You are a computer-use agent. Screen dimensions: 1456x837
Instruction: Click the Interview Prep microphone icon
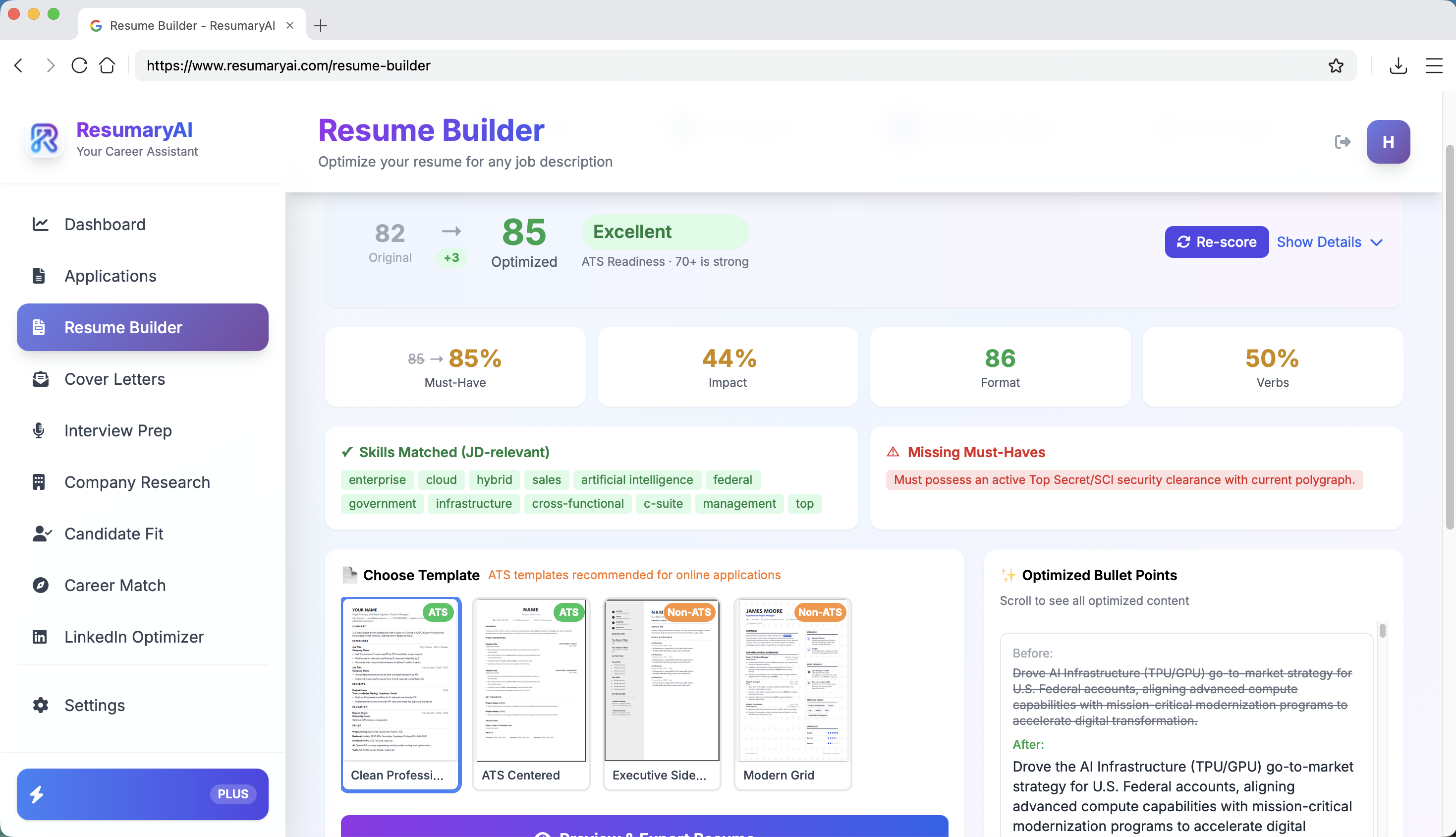point(39,430)
